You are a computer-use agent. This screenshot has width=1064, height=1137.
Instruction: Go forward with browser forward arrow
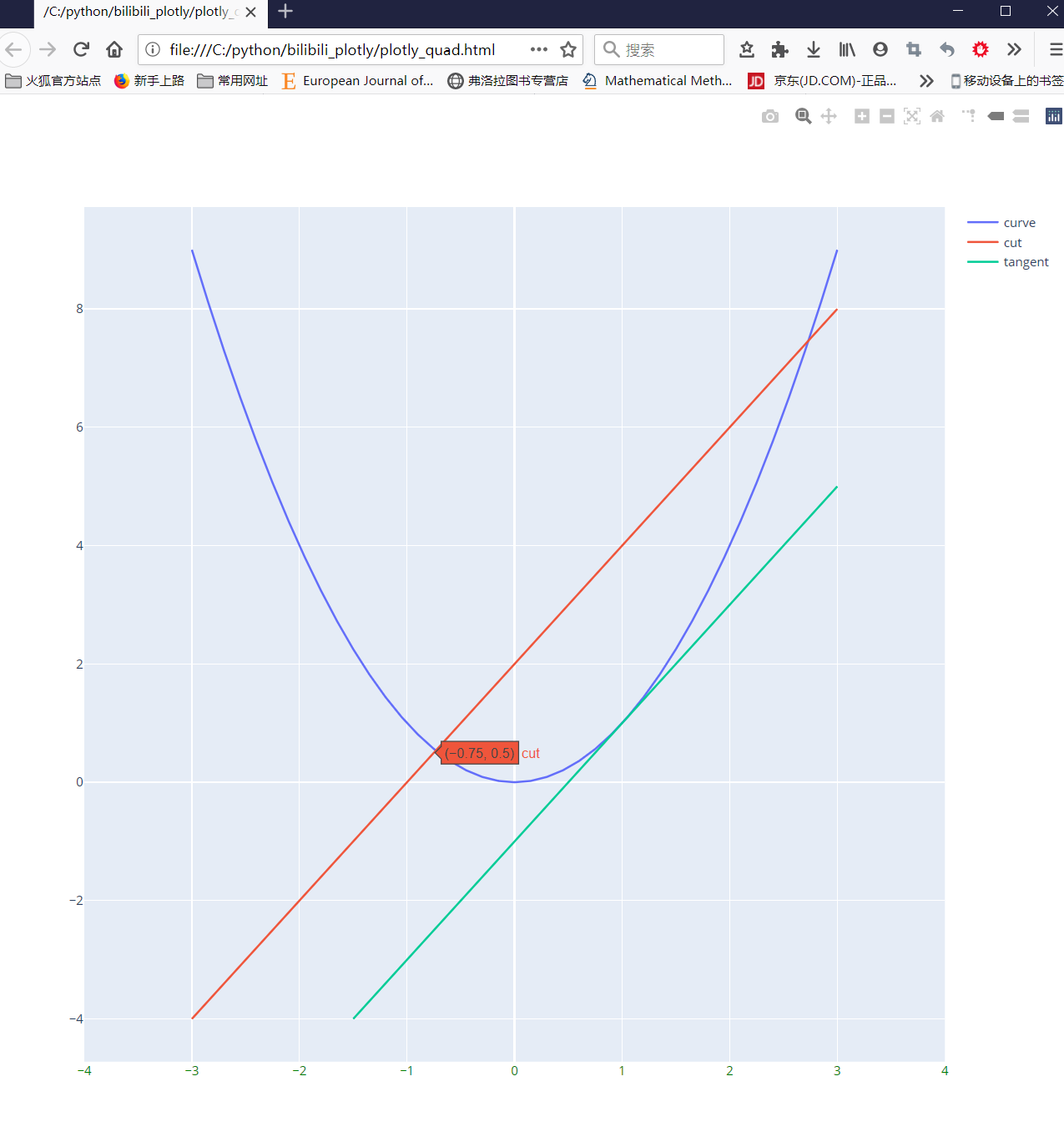click(48, 49)
